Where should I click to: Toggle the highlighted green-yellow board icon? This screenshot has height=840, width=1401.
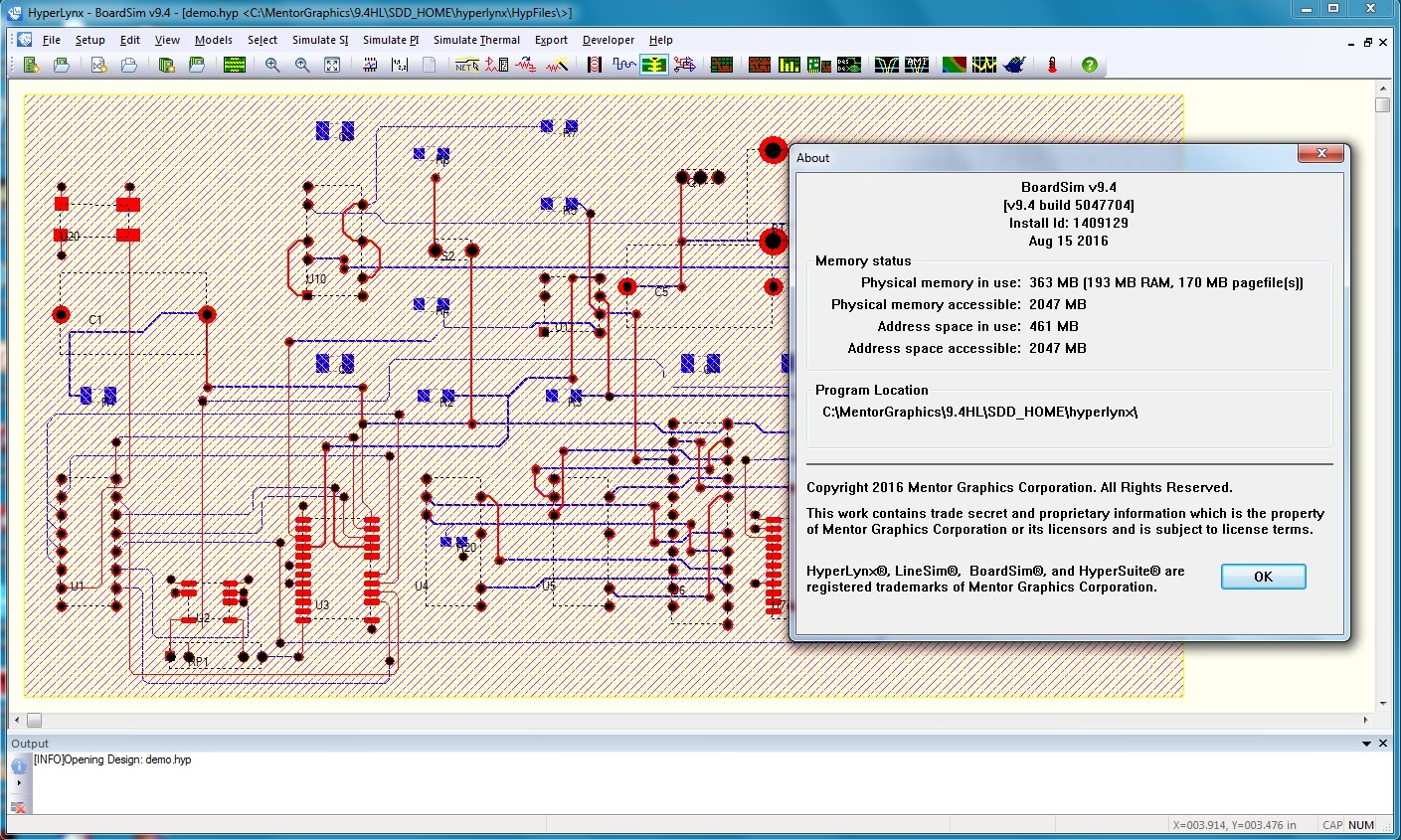click(653, 65)
